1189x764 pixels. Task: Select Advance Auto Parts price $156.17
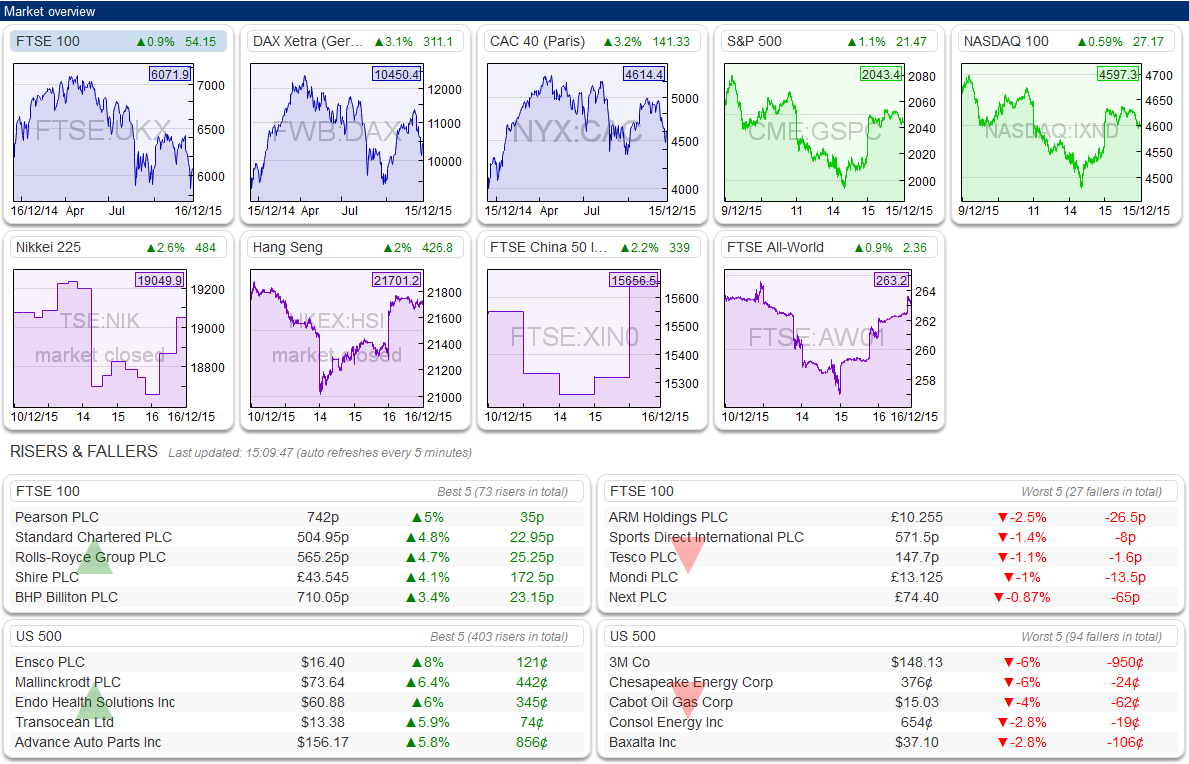tap(323, 743)
